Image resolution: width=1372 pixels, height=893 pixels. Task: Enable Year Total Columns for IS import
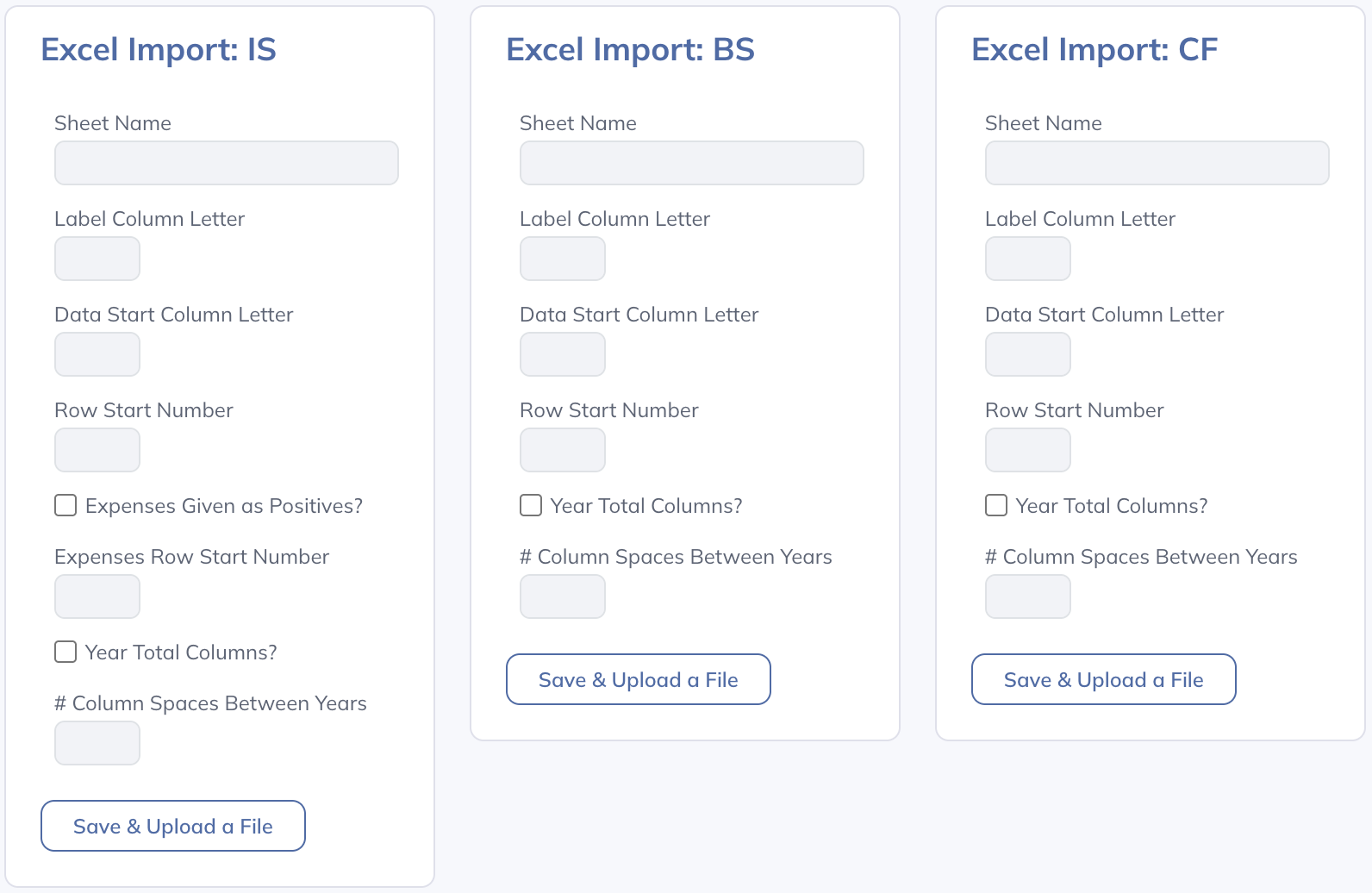pos(65,652)
